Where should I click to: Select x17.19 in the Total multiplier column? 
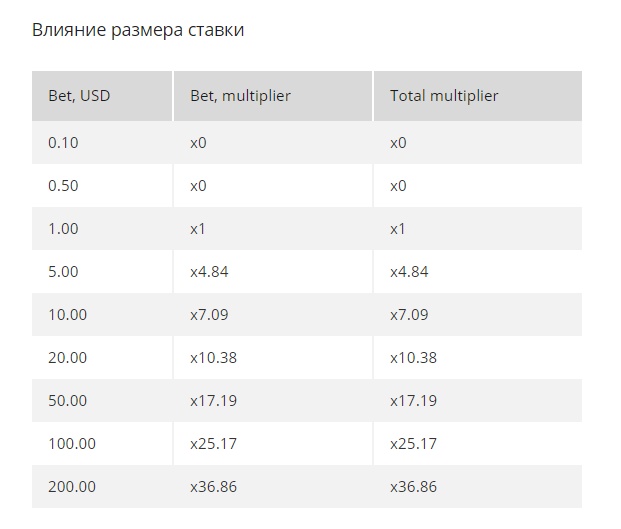(x=413, y=401)
